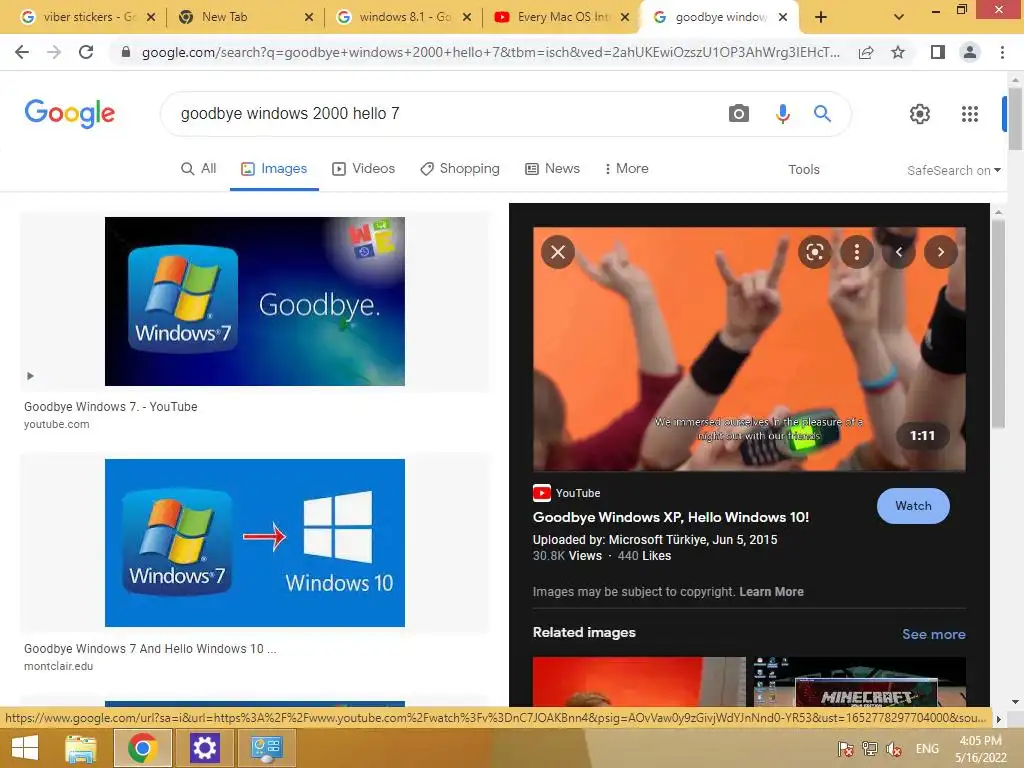Open PC settings gear in taskbar
This screenshot has height=768, width=1024.
coord(204,748)
